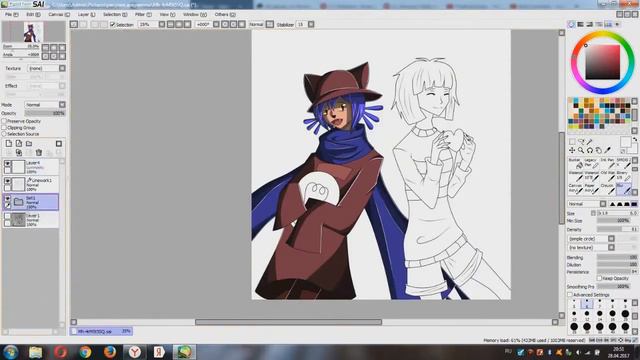Screen dimensions: 640x360
Task: Delete the selected layer with trash icon
Action: [x=39, y=153]
